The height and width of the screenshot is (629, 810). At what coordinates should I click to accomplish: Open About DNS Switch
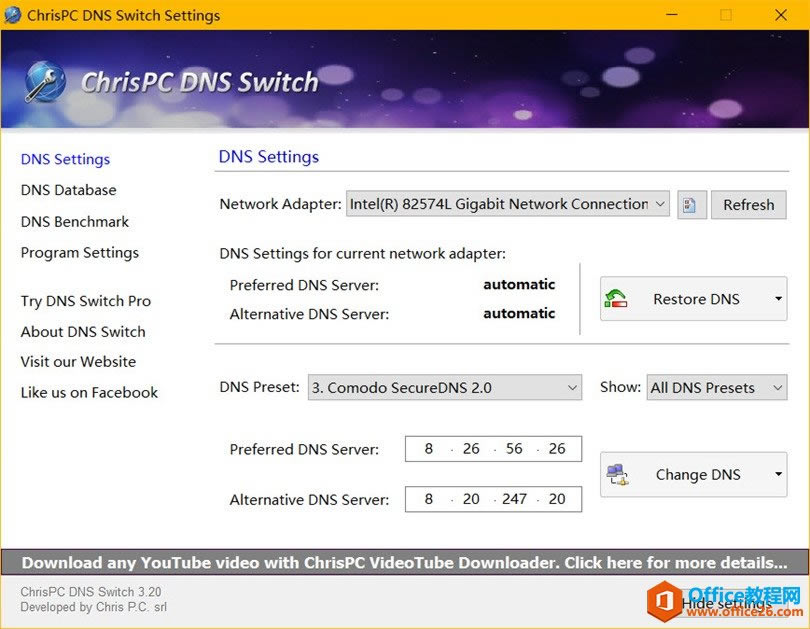tap(83, 332)
